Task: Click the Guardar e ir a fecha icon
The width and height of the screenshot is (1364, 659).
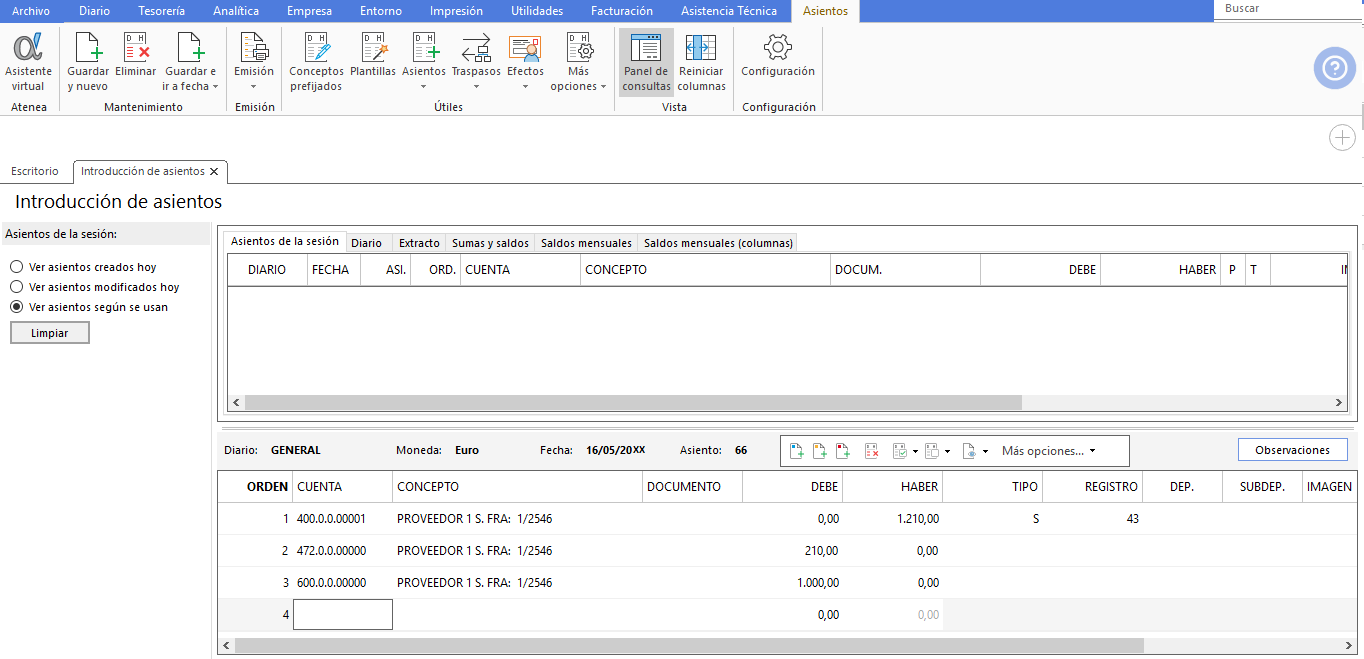Action: tap(190, 47)
